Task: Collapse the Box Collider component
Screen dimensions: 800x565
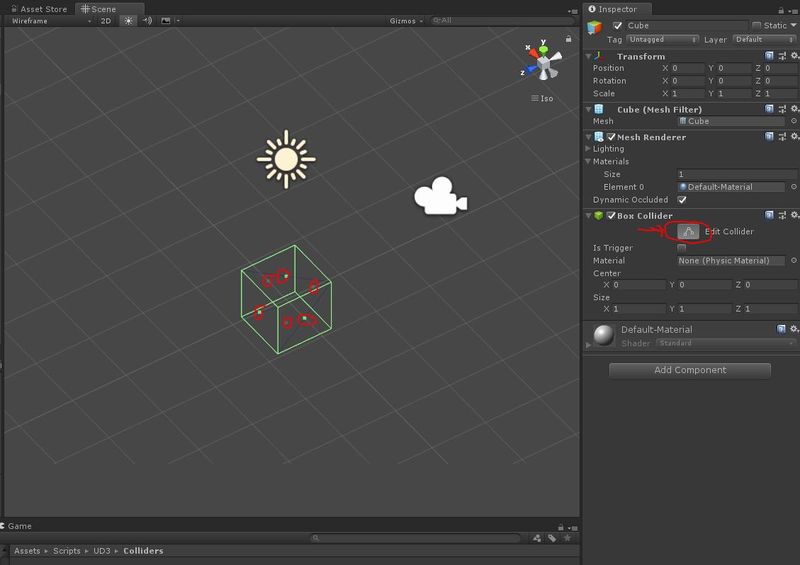Action: pyautogui.click(x=588, y=215)
